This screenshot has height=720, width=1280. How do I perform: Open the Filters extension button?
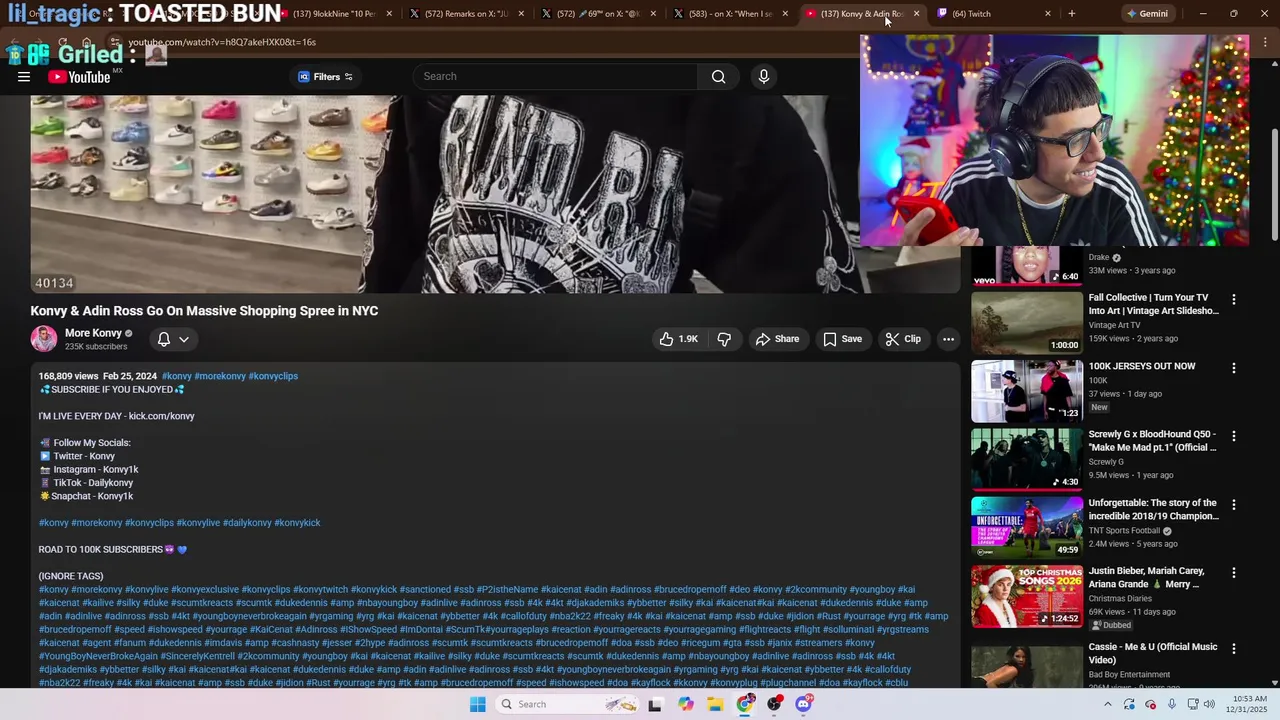pyautogui.click(x=325, y=77)
